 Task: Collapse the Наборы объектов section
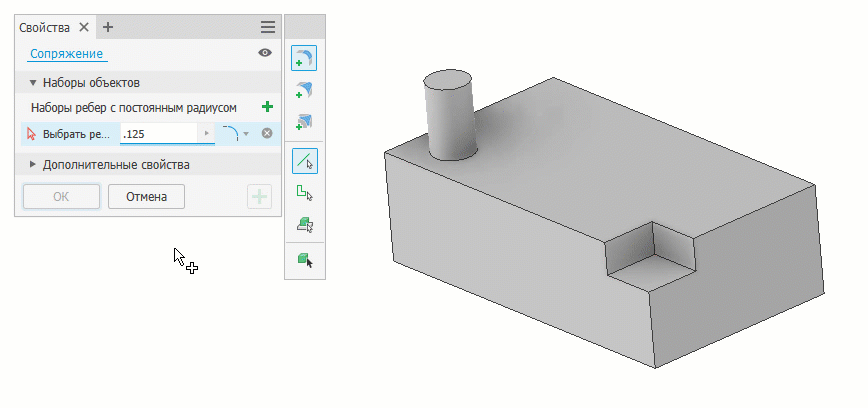click(33, 83)
